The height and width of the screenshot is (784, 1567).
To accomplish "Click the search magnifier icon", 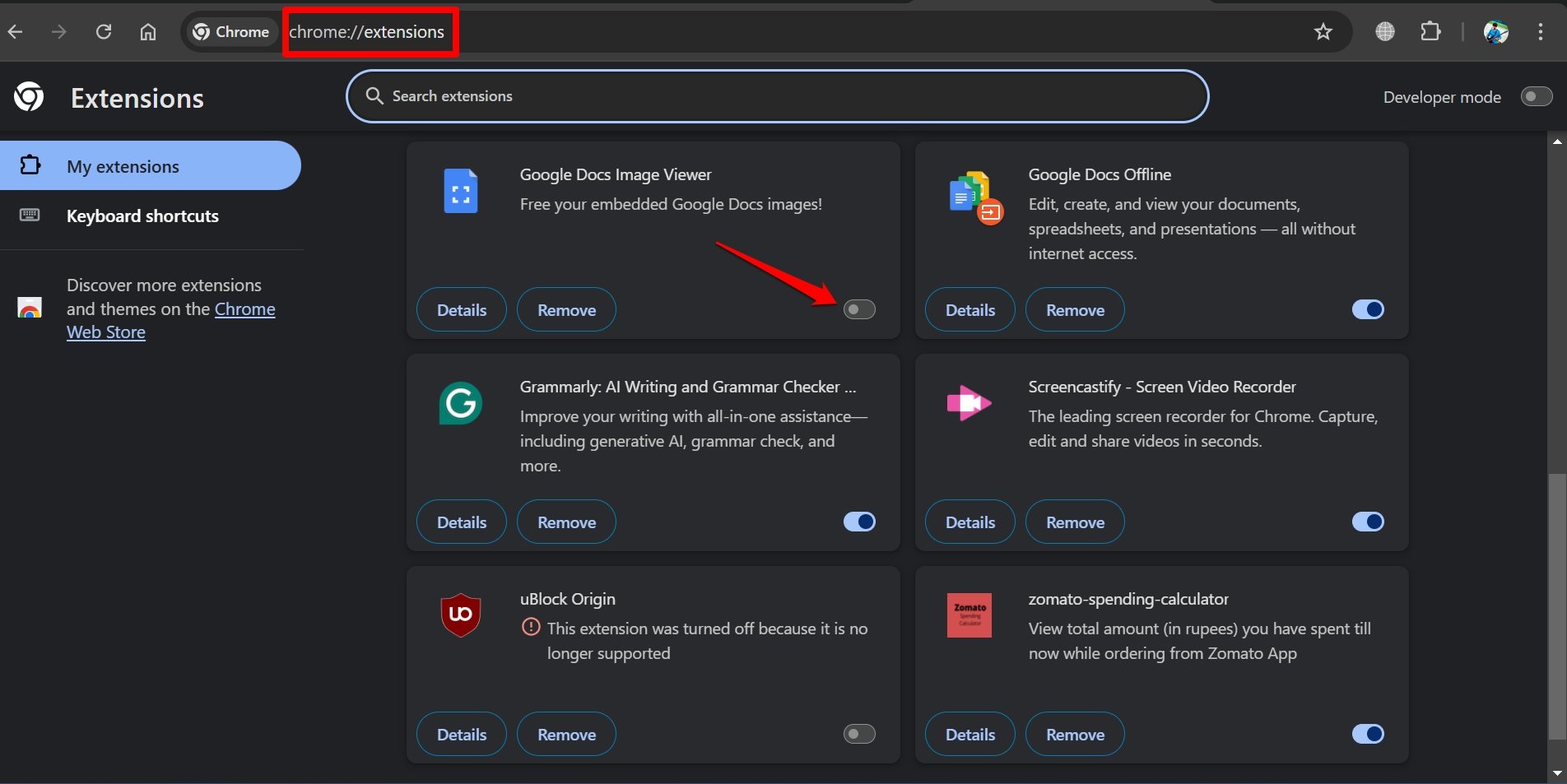I will pyautogui.click(x=374, y=96).
